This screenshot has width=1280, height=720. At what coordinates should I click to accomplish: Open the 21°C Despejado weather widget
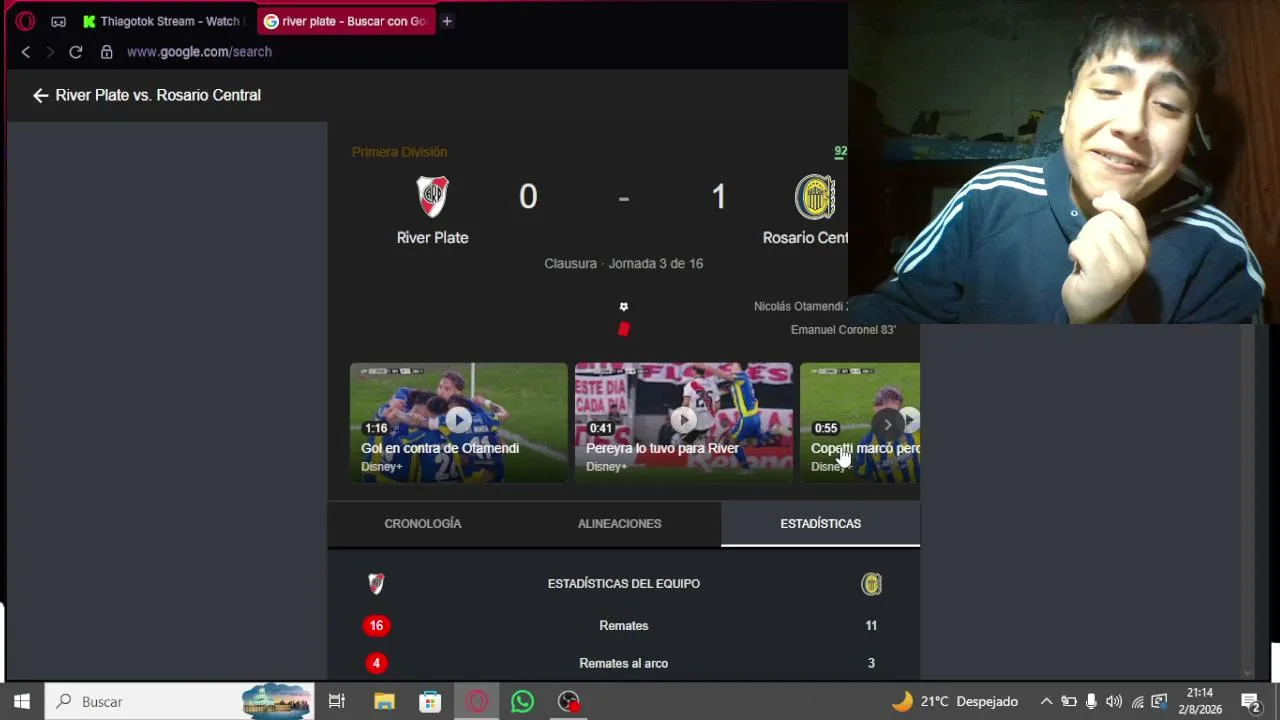[x=955, y=702]
